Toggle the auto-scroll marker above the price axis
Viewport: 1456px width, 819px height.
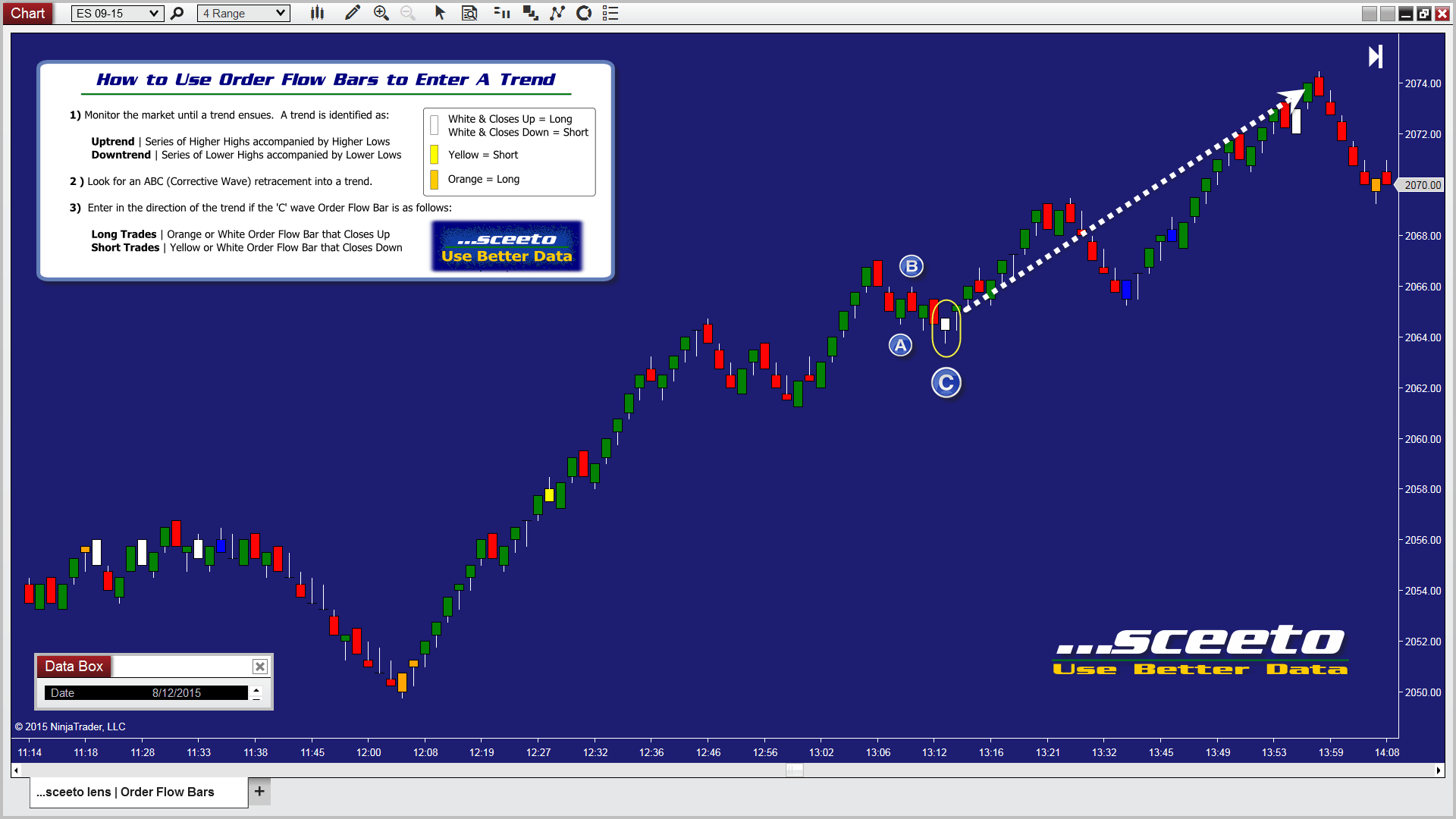1374,55
